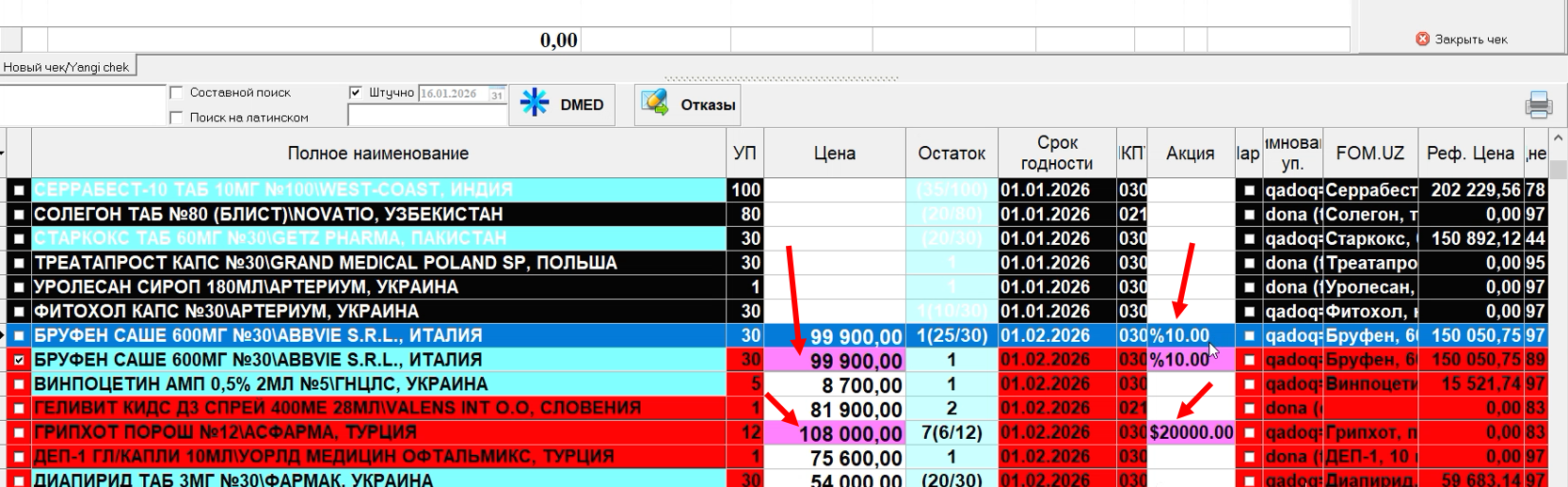Viewport: 1568px width, 487px height.
Task: Click the Остаток column header
Action: click(952, 153)
